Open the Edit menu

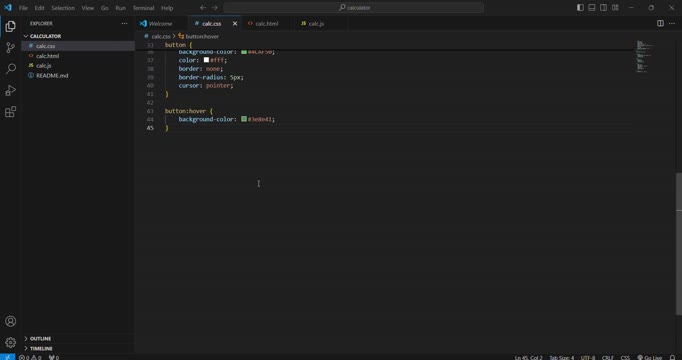pos(40,8)
